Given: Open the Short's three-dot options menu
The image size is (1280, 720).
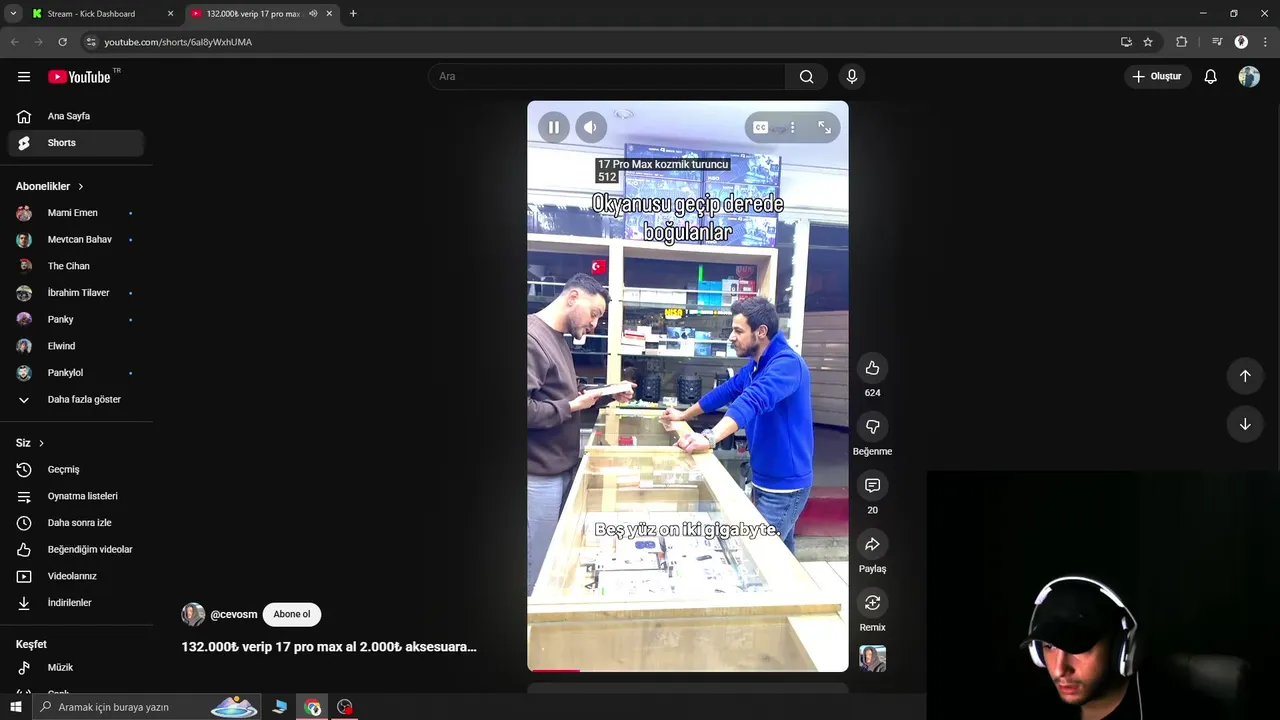Looking at the screenshot, I should (792, 127).
